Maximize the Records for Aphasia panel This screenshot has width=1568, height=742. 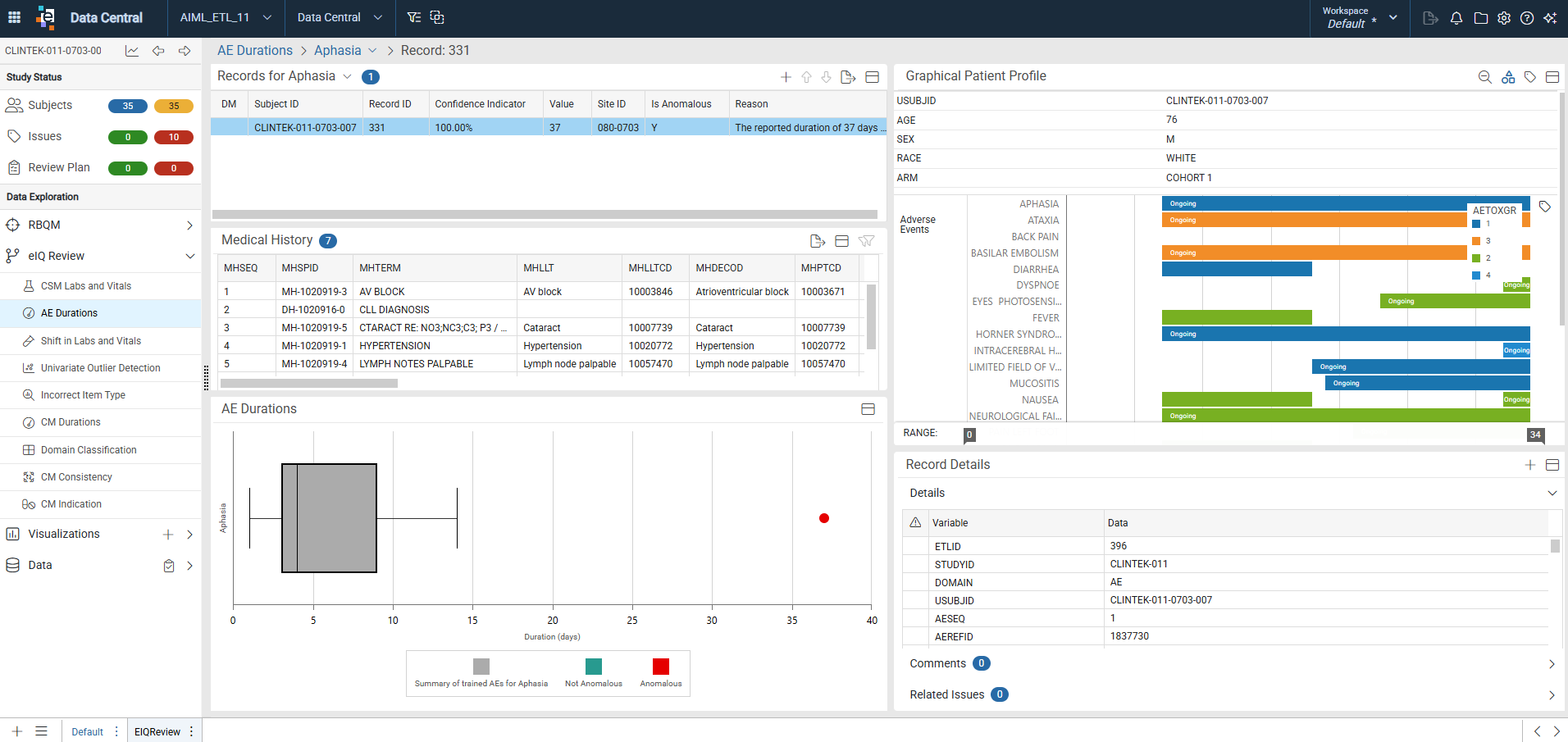[x=873, y=77]
